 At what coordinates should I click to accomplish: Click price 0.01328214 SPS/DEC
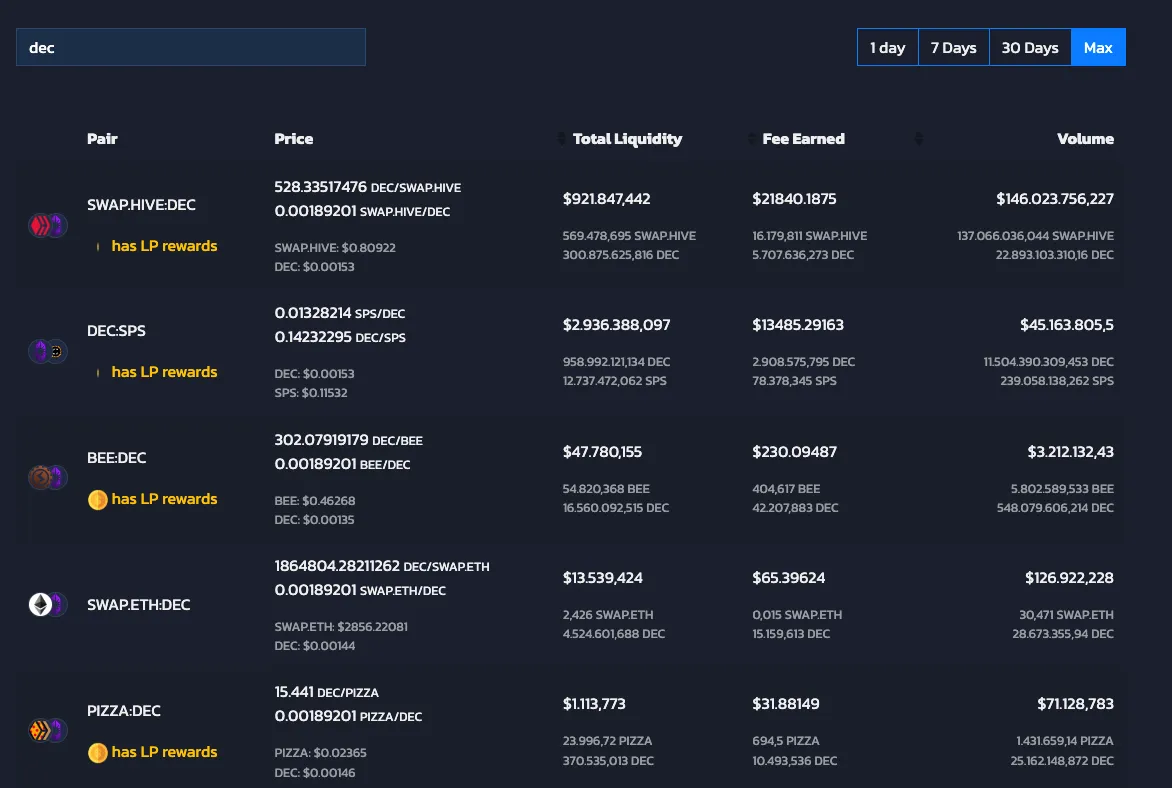pyautogui.click(x=339, y=313)
